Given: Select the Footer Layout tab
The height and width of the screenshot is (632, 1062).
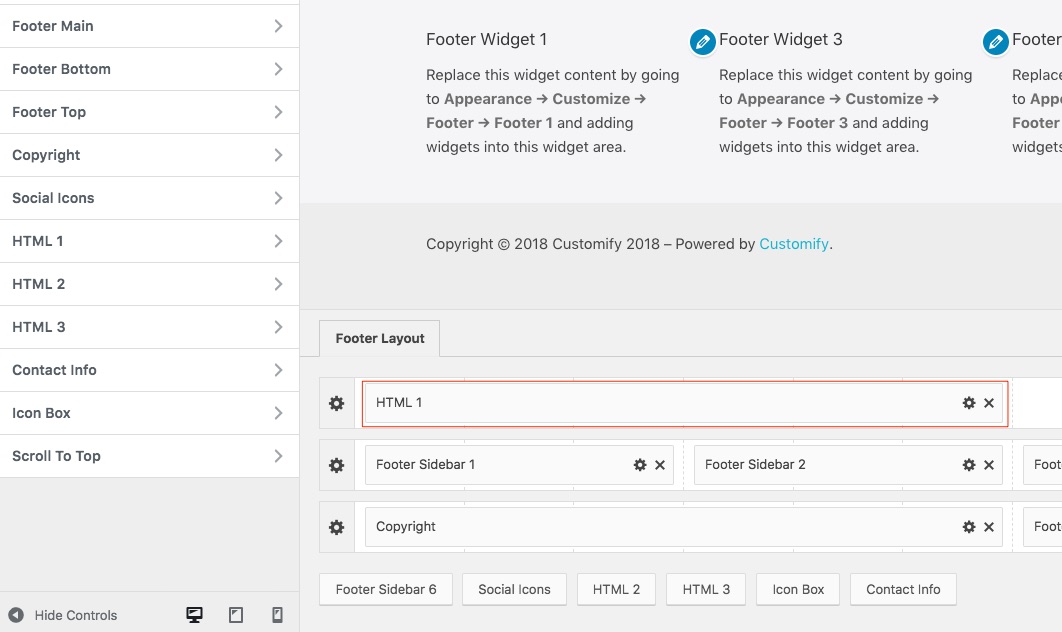Looking at the screenshot, I should (380, 339).
